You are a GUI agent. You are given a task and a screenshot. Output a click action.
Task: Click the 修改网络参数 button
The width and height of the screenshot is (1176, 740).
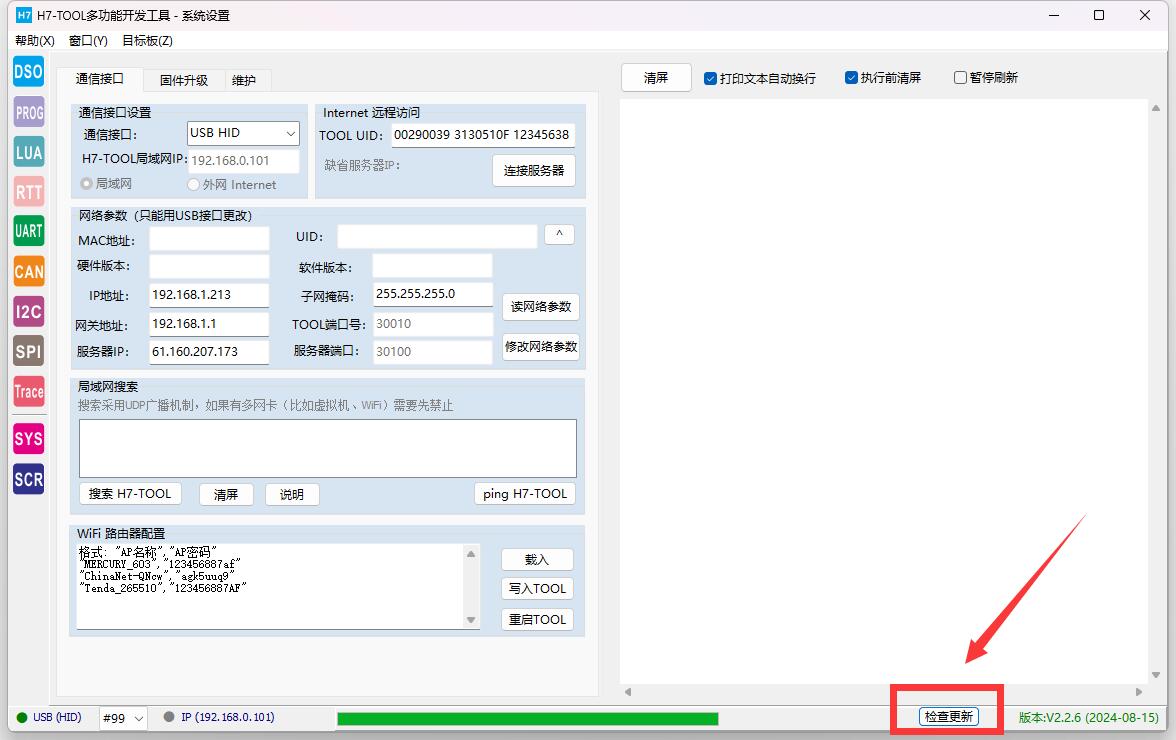pos(541,346)
